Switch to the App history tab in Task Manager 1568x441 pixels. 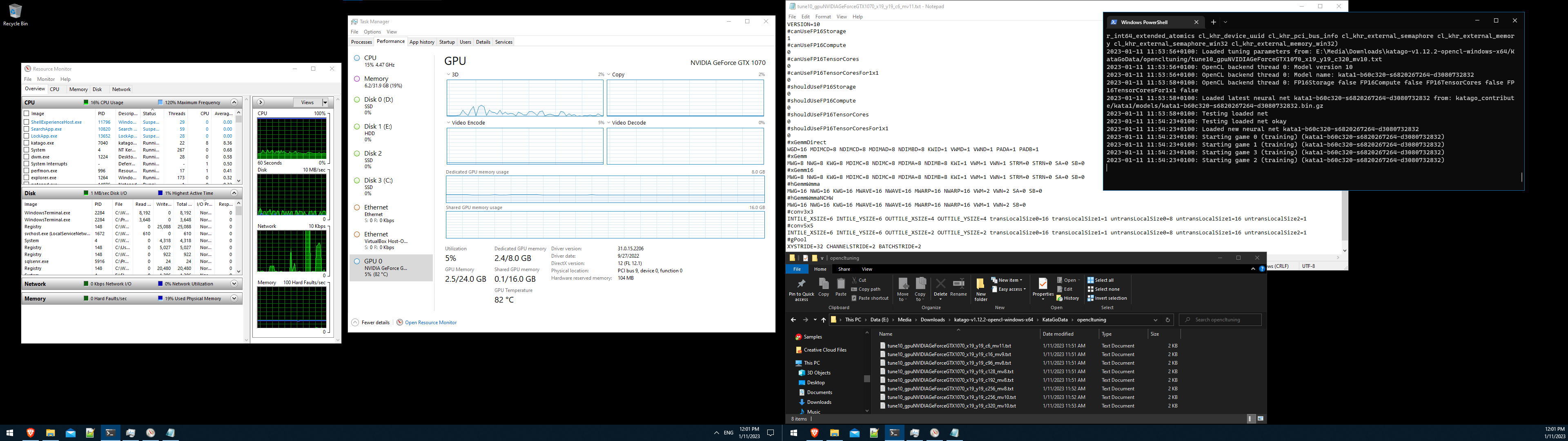(422, 41)
